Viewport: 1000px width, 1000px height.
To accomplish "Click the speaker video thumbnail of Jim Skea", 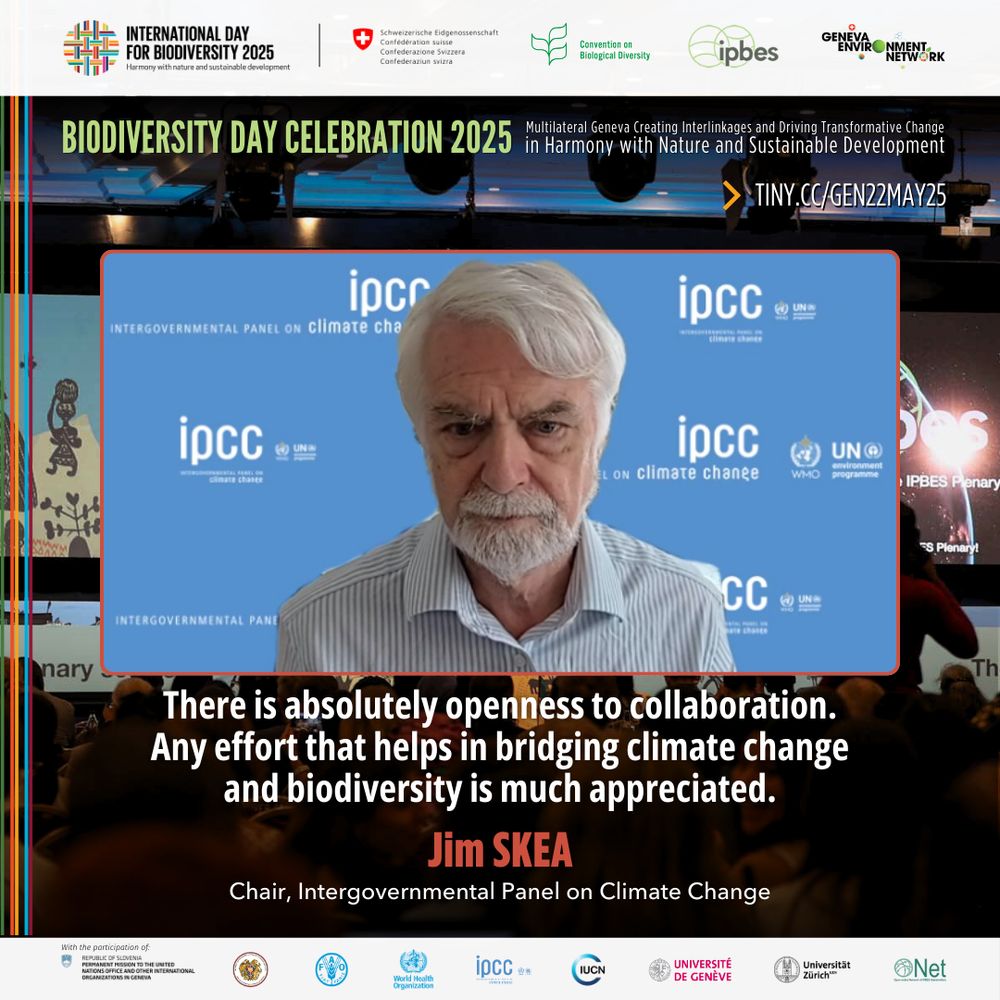I will pyautogui.click(x=500, y=462).
